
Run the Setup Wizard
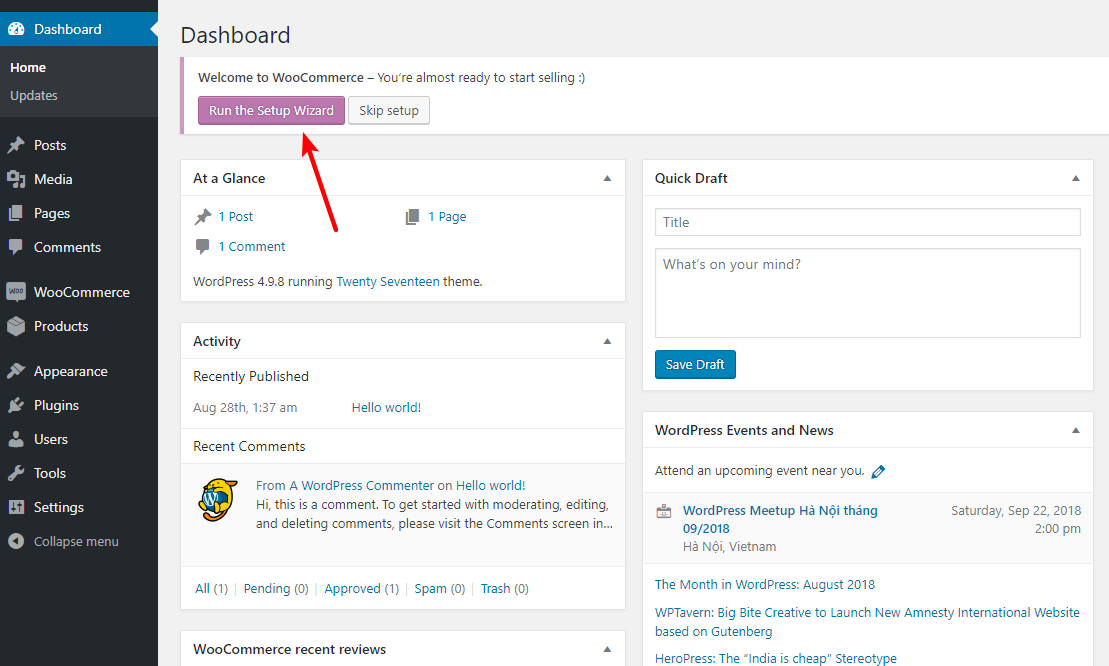click(271, 110)
